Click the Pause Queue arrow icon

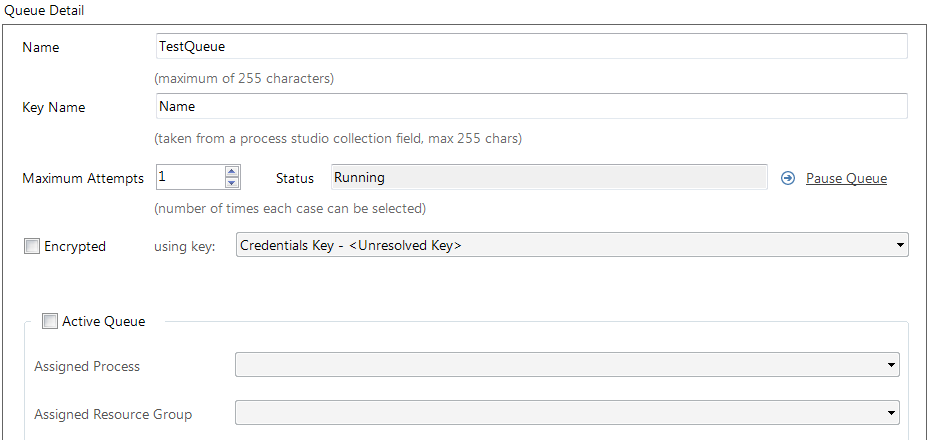pos(788,178)
